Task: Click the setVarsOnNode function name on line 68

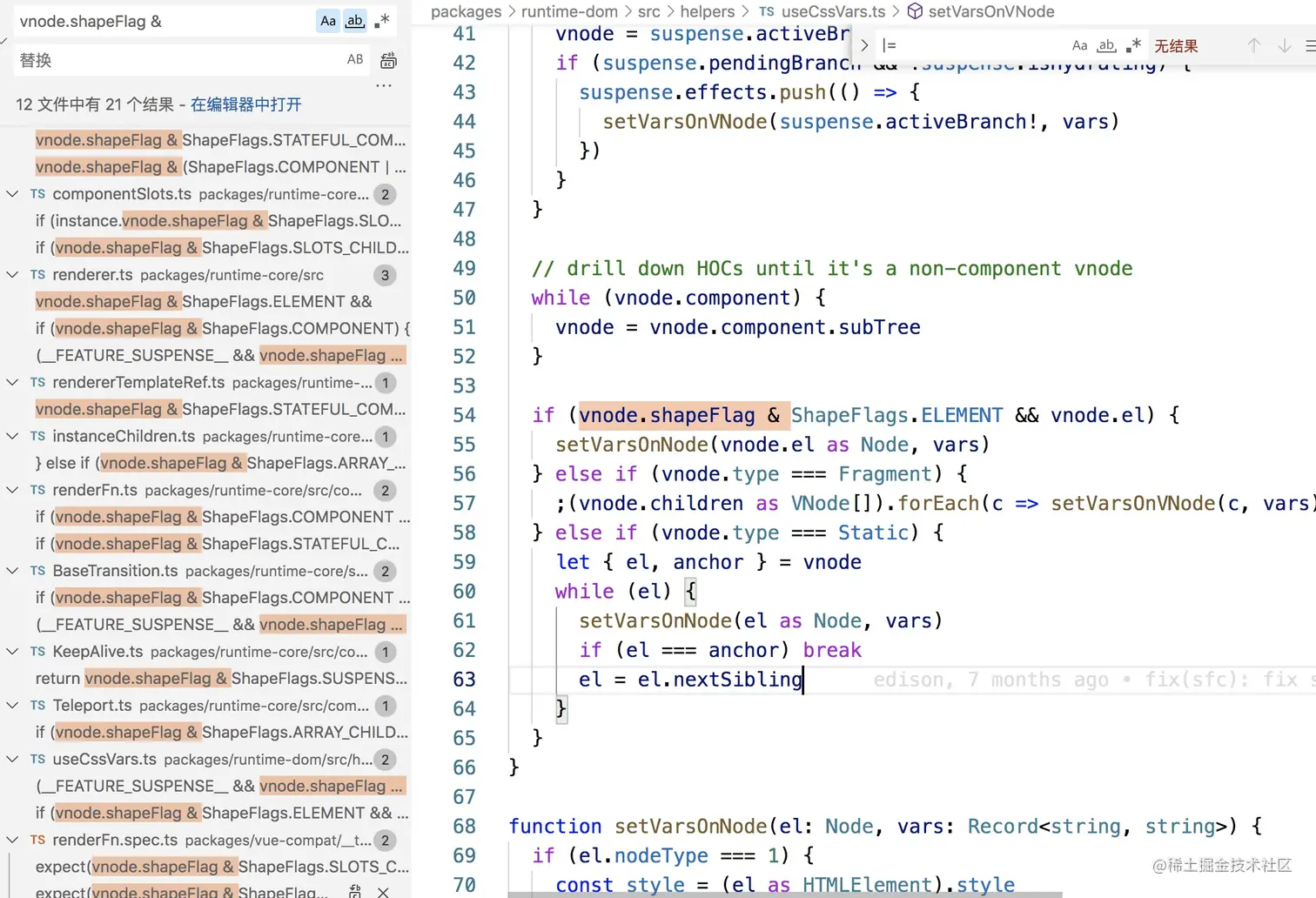Action: [691, 826]
